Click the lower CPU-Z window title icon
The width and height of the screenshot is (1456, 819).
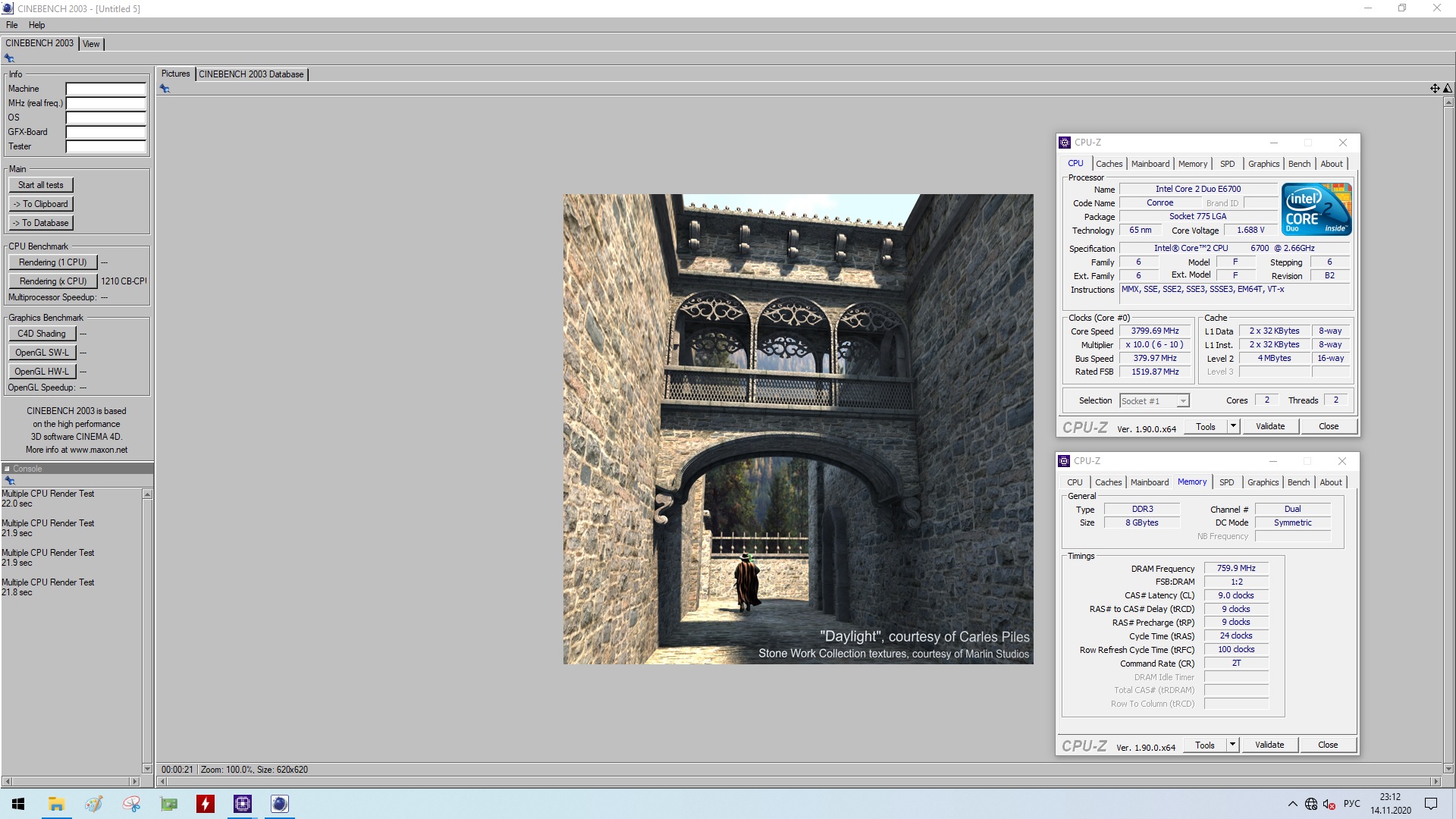(x=1064, y=461)
